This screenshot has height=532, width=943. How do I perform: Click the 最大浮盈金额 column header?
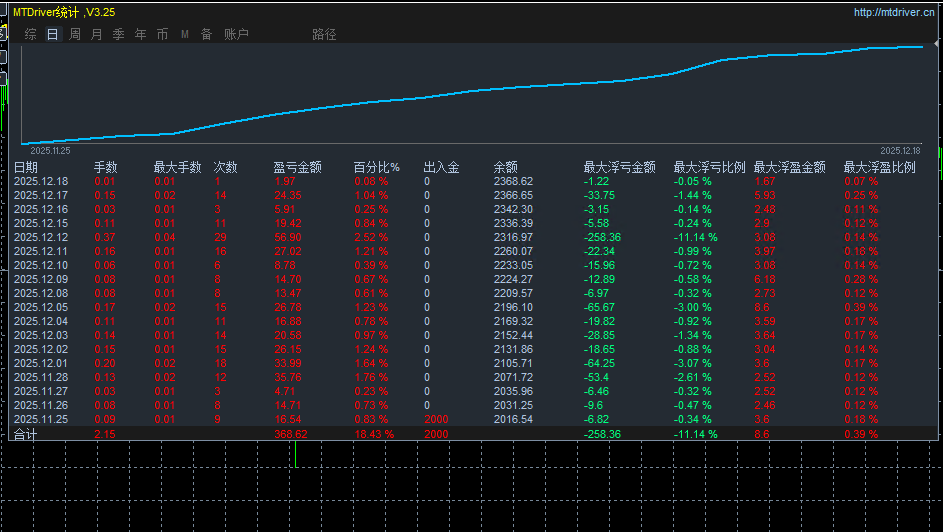(790, 167)
